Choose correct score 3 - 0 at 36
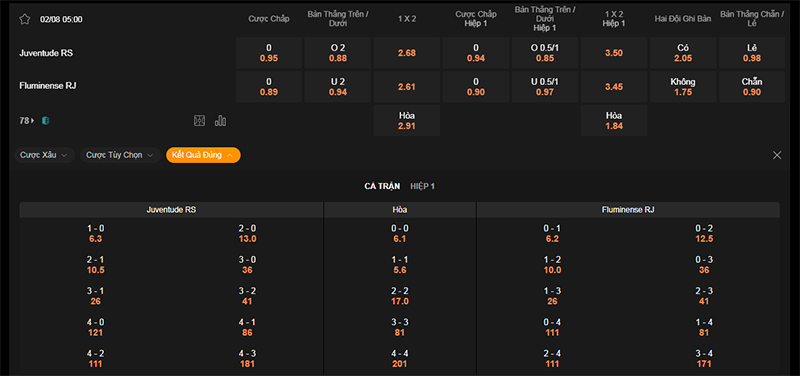This screenshot has height=376, width=800. tap(247, 265)
